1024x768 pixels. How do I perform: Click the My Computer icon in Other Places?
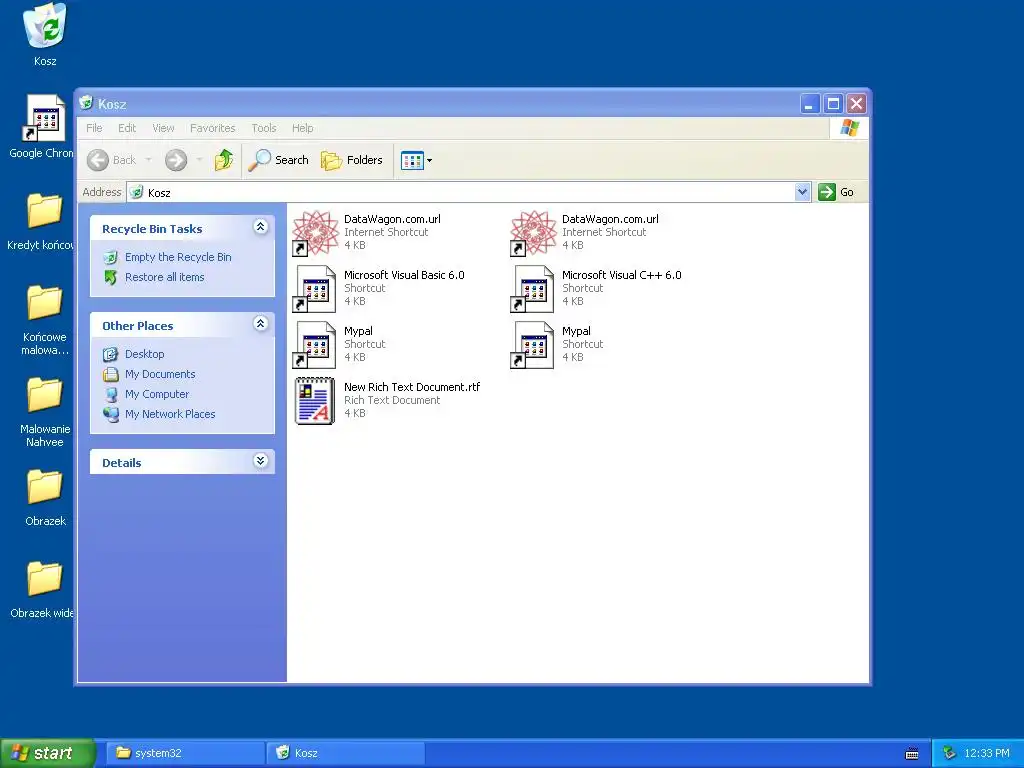111,394
